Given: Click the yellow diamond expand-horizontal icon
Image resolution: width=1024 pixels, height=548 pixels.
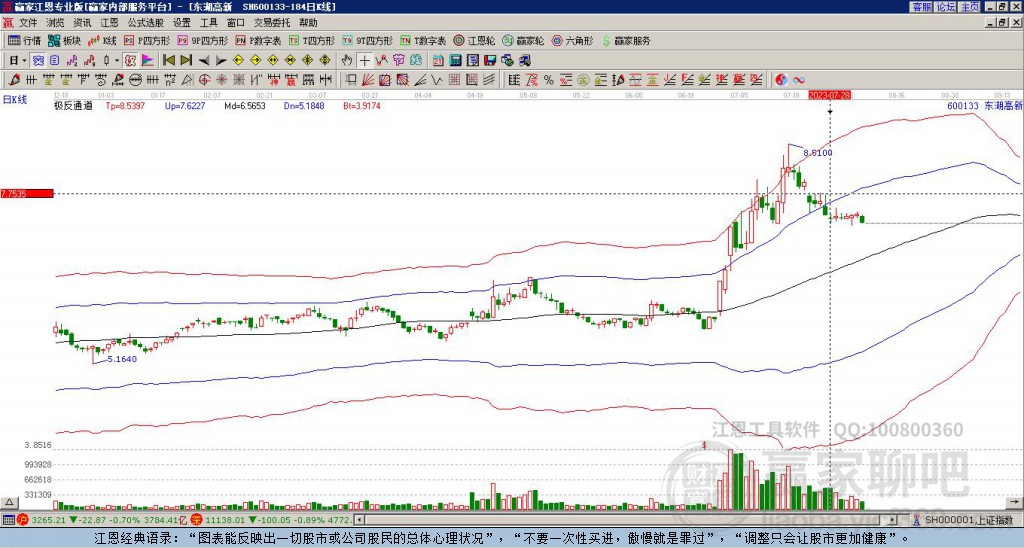Looking at the screenshot, I should pos(273,61).
